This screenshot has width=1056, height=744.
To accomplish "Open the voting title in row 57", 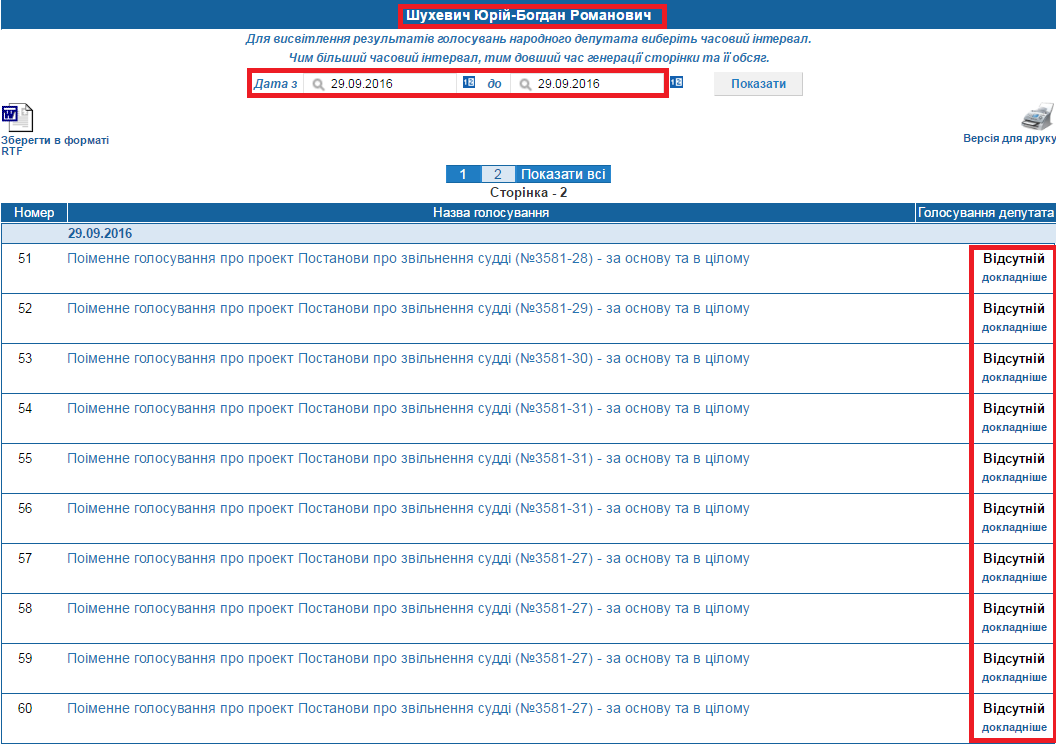I will click(408, 559).
